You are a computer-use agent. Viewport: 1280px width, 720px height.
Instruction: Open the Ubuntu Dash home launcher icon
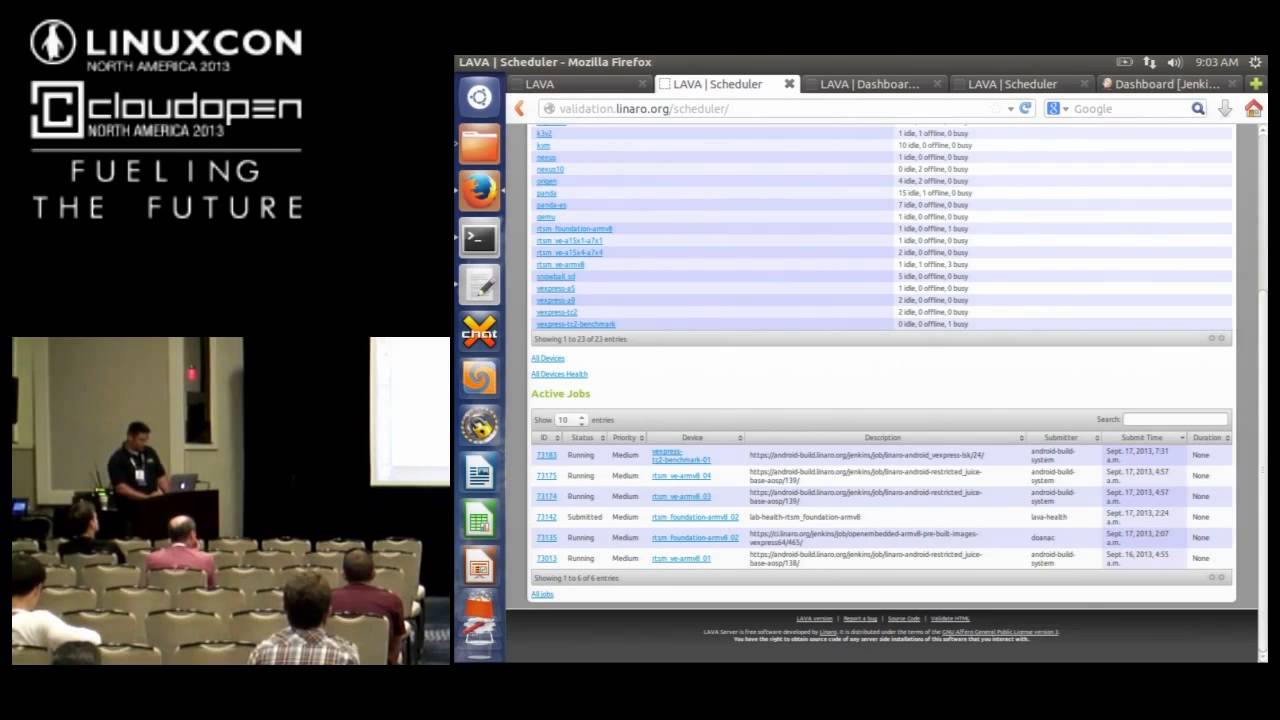(x=480, y=98)
